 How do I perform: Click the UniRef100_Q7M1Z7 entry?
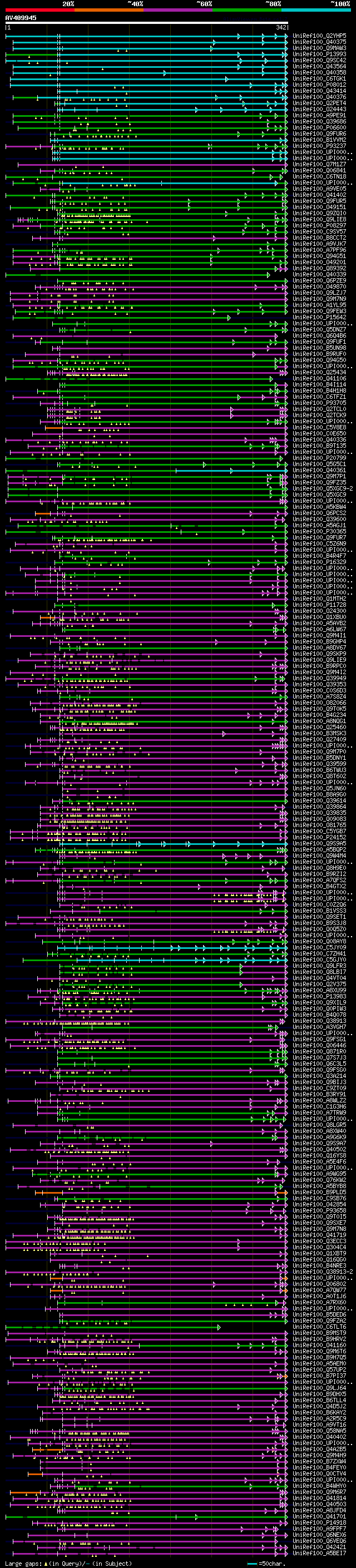click(x=319, y=165)
